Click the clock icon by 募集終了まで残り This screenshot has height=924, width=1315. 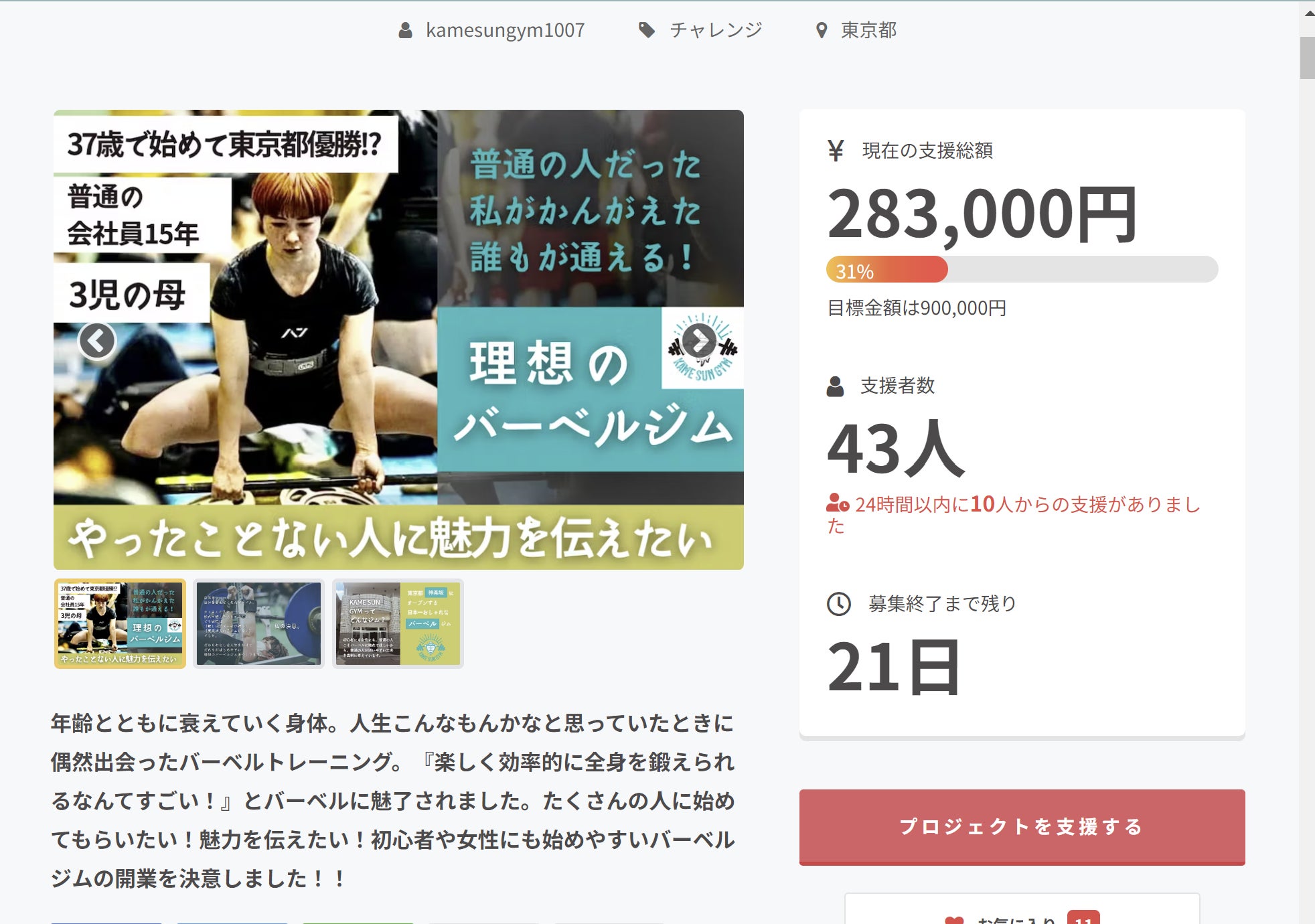[x=839, y=604]
